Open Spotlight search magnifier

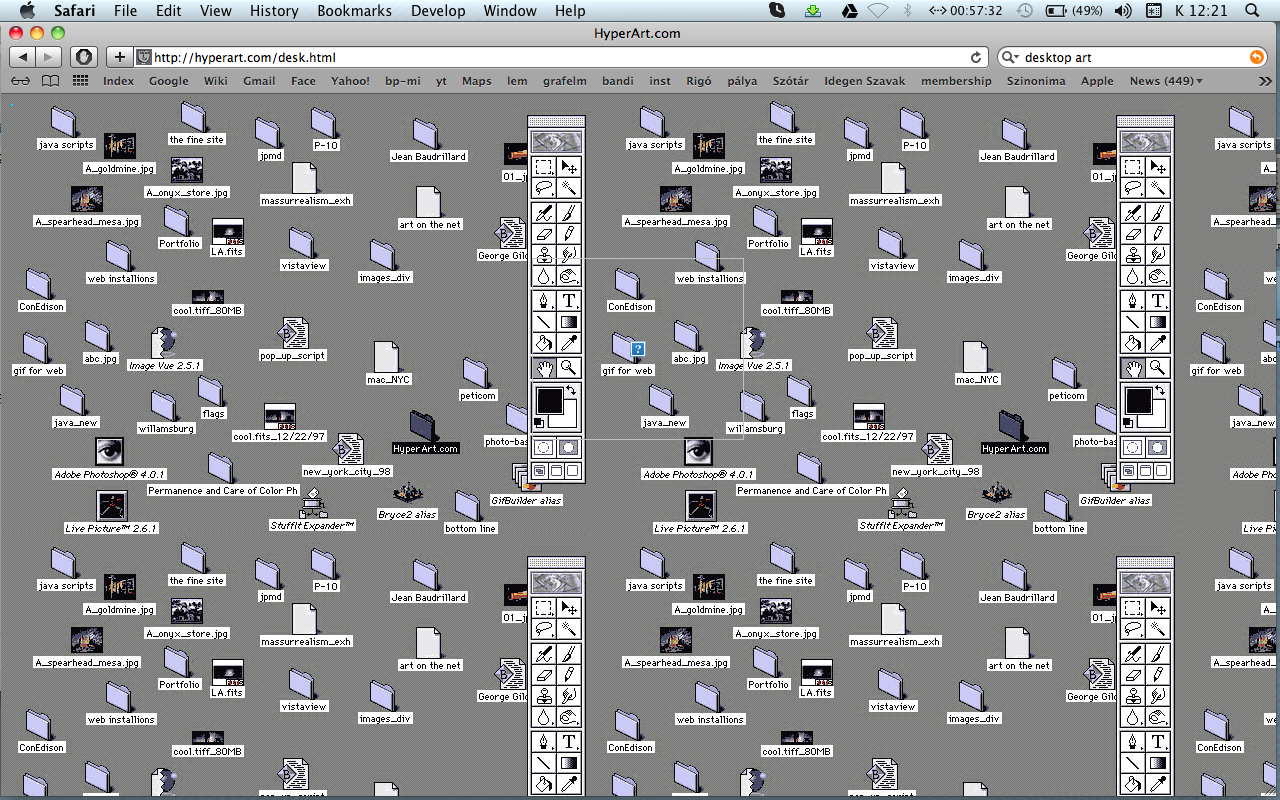[x=1253, y=11]
